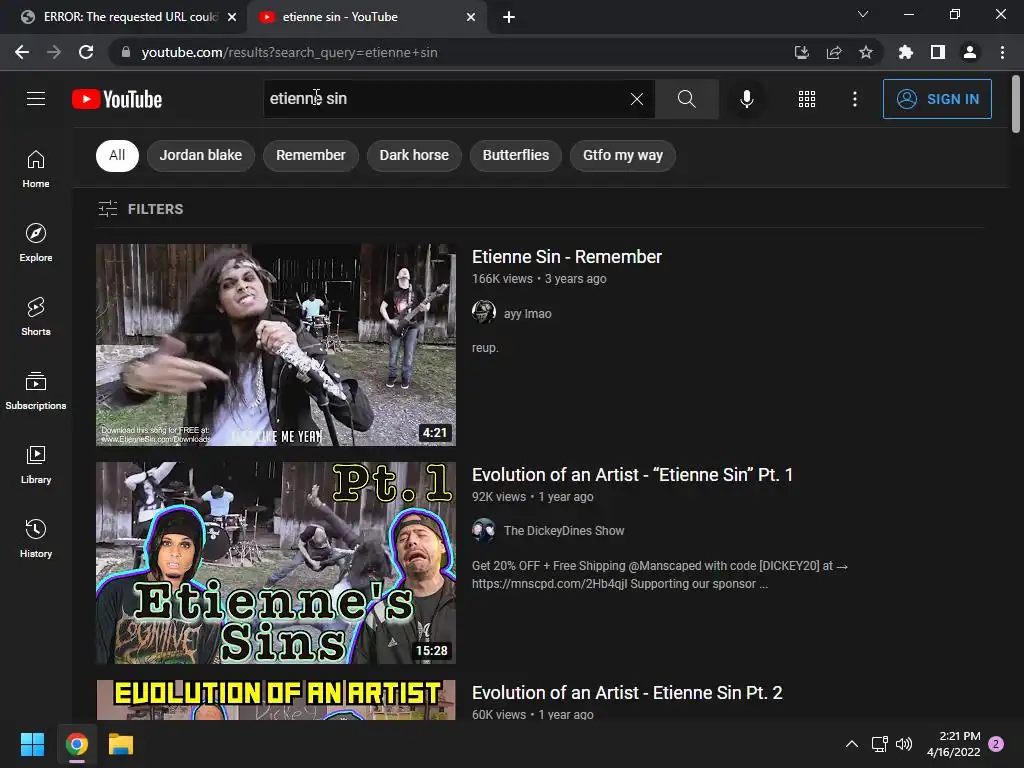Start voice search with microphone icon
Viewport: 1024px width, 768px height.
click(x=746, y=99)
